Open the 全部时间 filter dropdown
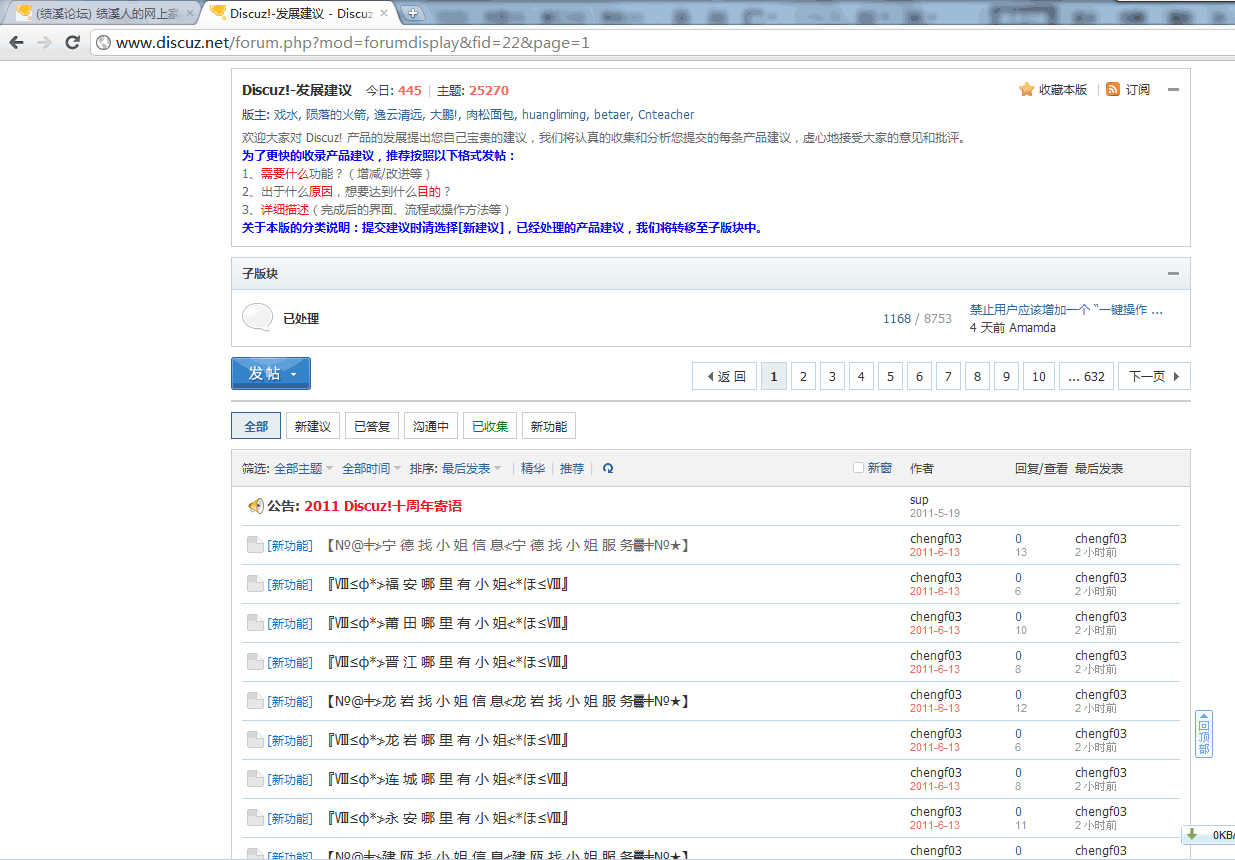The width and height of the screenshot is (1235, 860). 371,468
